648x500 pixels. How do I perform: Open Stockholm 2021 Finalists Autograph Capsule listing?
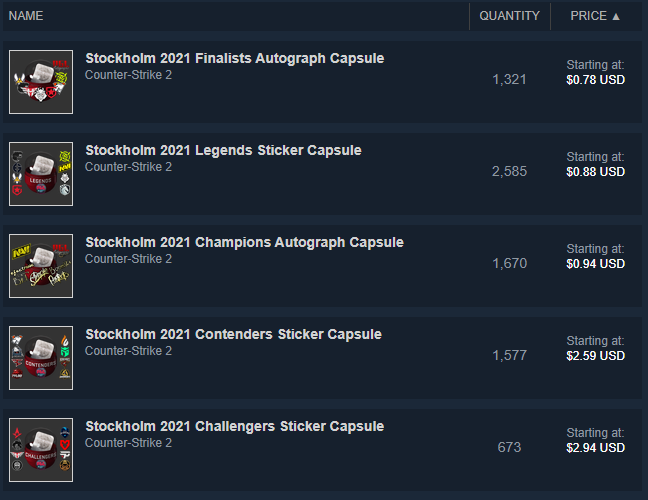234,58
